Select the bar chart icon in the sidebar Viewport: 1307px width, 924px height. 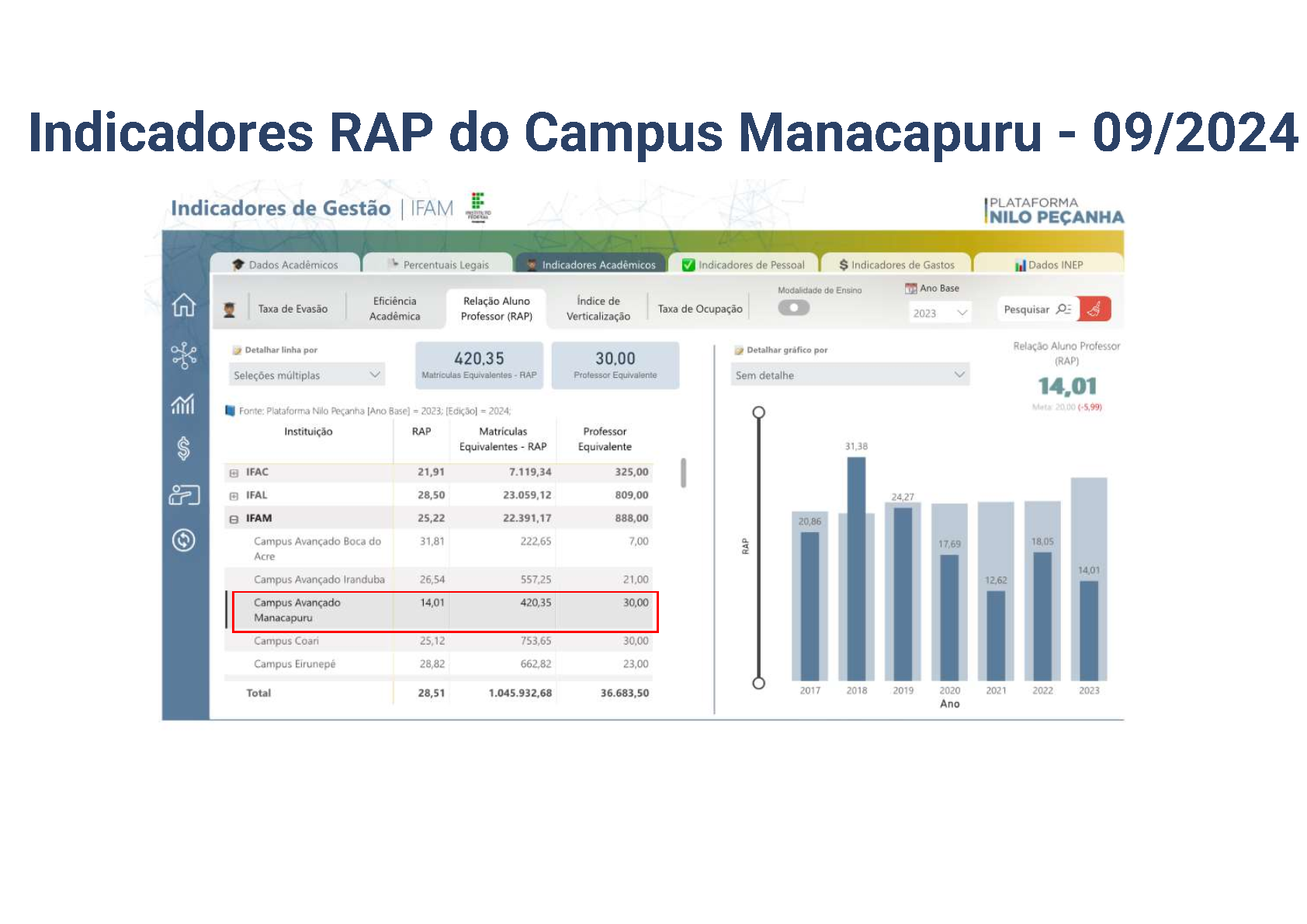(x=184, y=403)
